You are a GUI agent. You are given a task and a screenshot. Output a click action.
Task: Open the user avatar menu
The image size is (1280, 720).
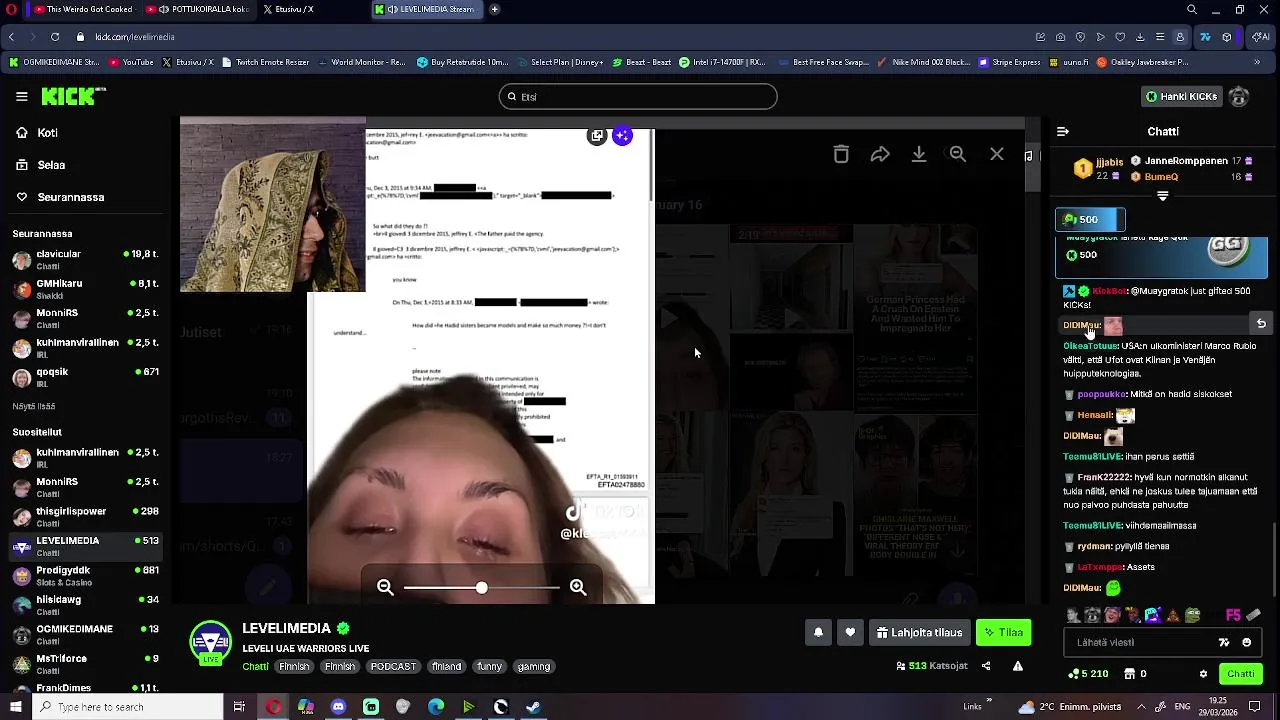tap(1239, 97)
